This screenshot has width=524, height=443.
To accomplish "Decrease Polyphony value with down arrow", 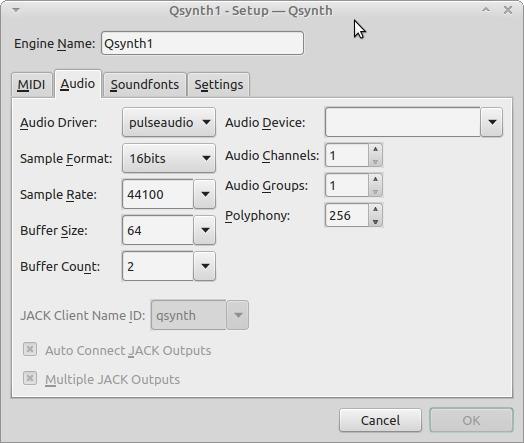I will pos(376,222).
